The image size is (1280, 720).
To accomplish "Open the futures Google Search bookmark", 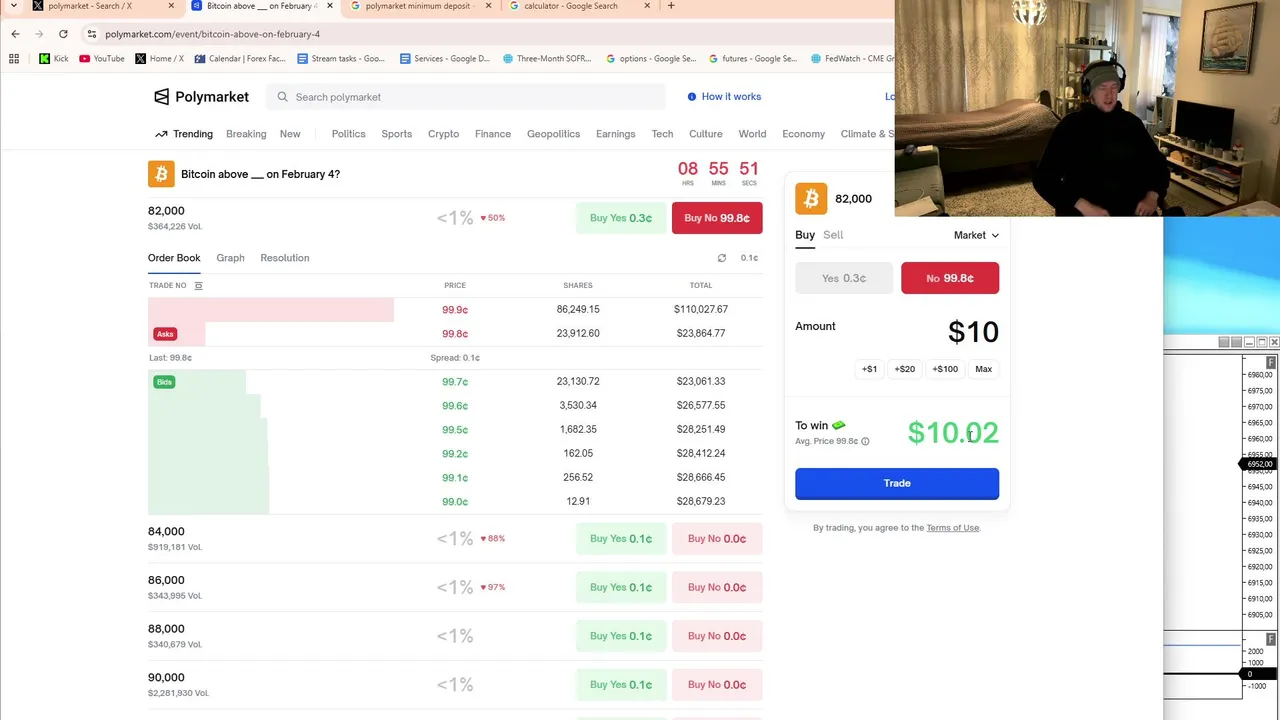I will (753, 59).
